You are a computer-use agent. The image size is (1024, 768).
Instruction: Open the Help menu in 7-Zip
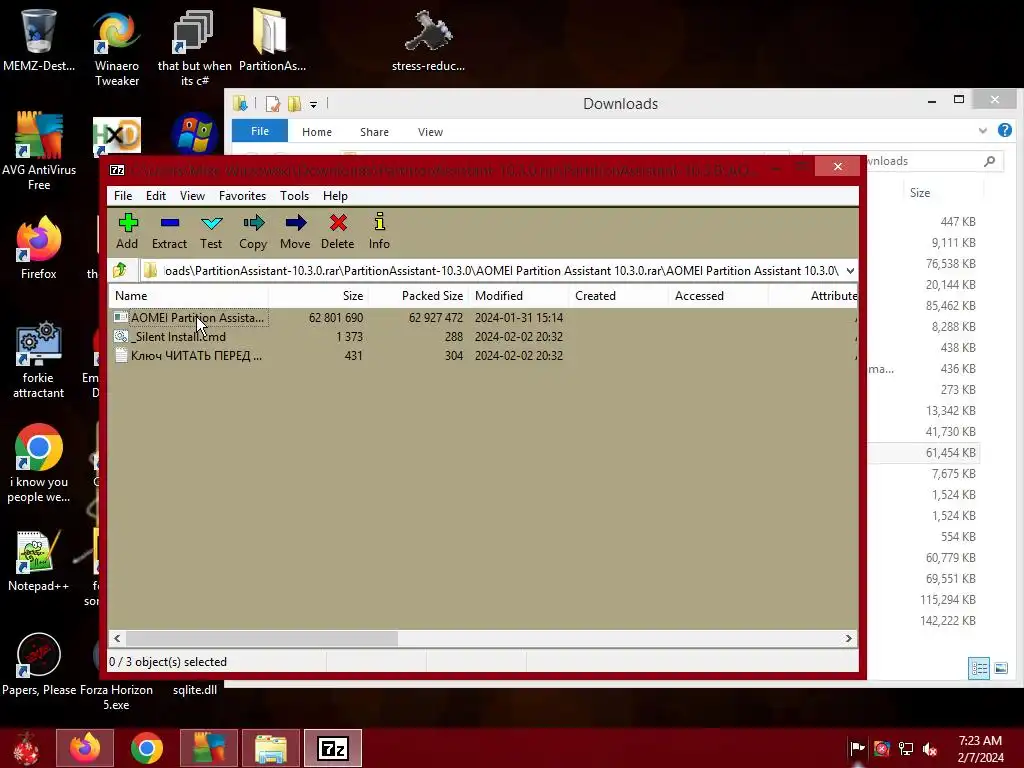[x=335, y=196]
